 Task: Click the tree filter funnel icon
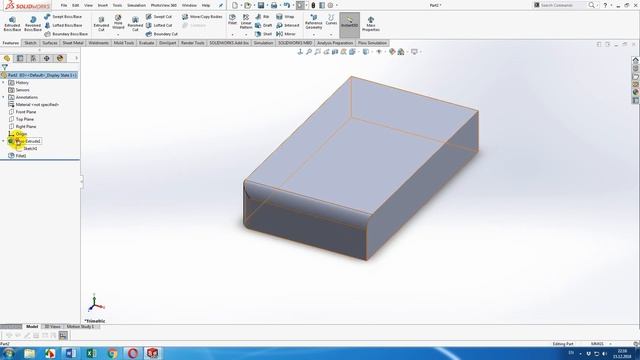point(4,67)
